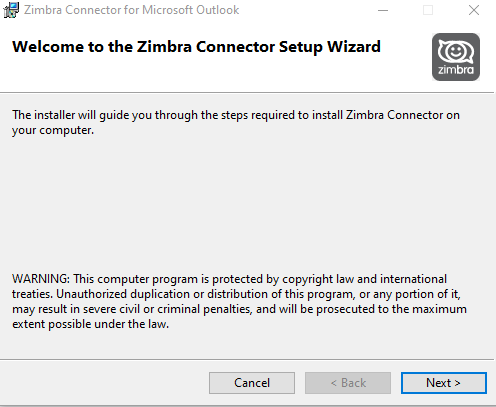496x407 pixels.
Task: Minimize the setup wizard window
Action: (383, 10)
